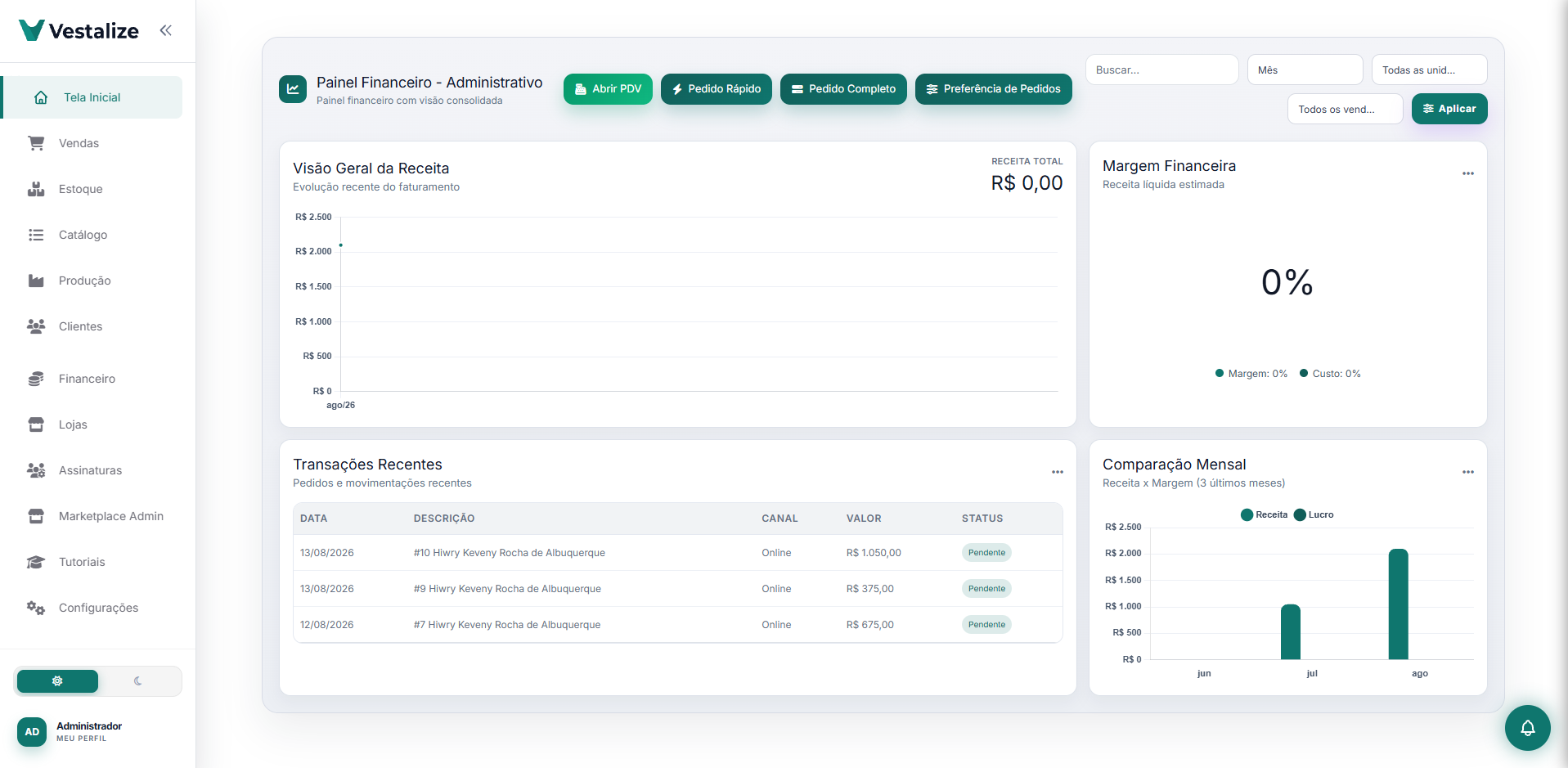1568x768 pixels.
Task: Click the jul bar in Comparação Mensal
Action: 1291,632
